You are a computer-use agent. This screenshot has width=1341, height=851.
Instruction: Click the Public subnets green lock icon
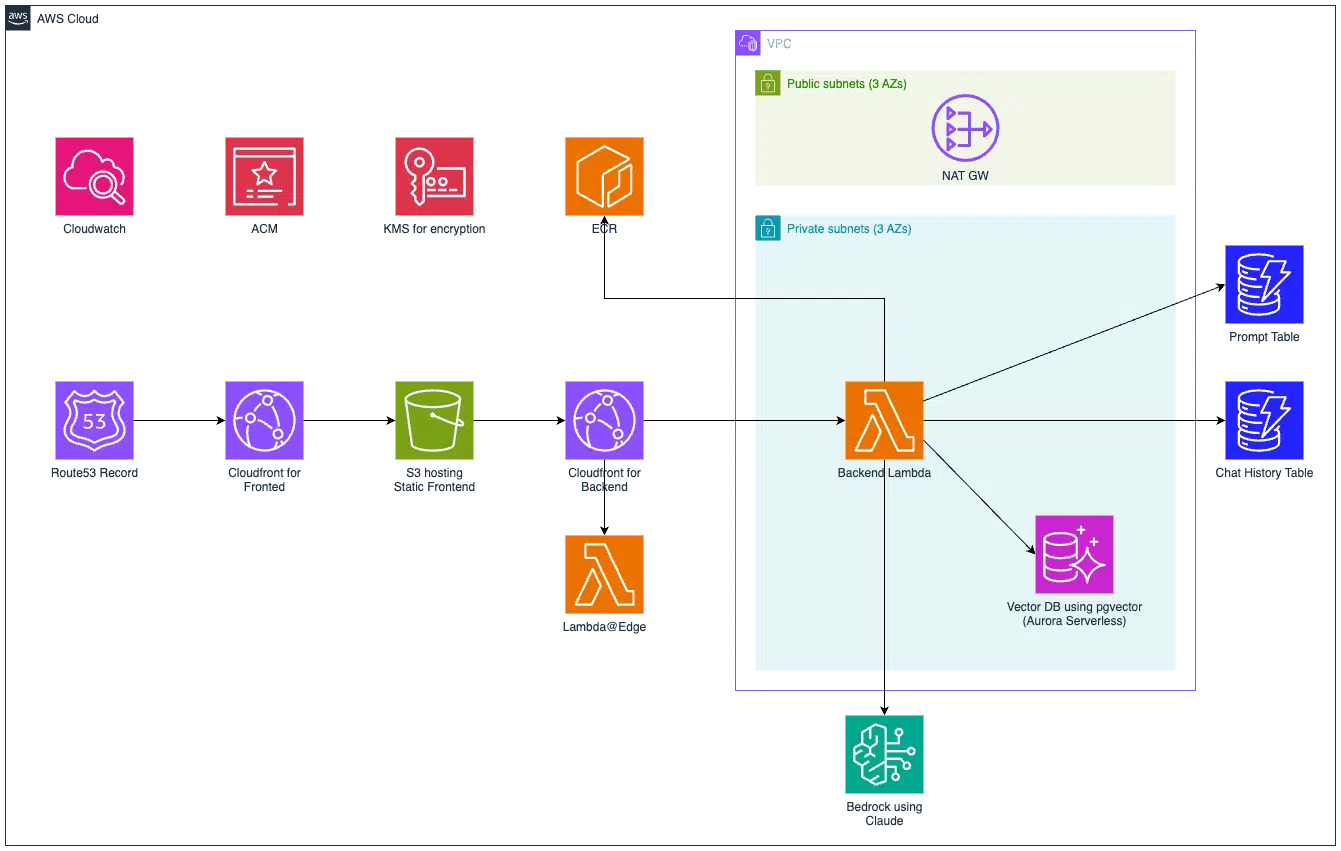[767, 82]
